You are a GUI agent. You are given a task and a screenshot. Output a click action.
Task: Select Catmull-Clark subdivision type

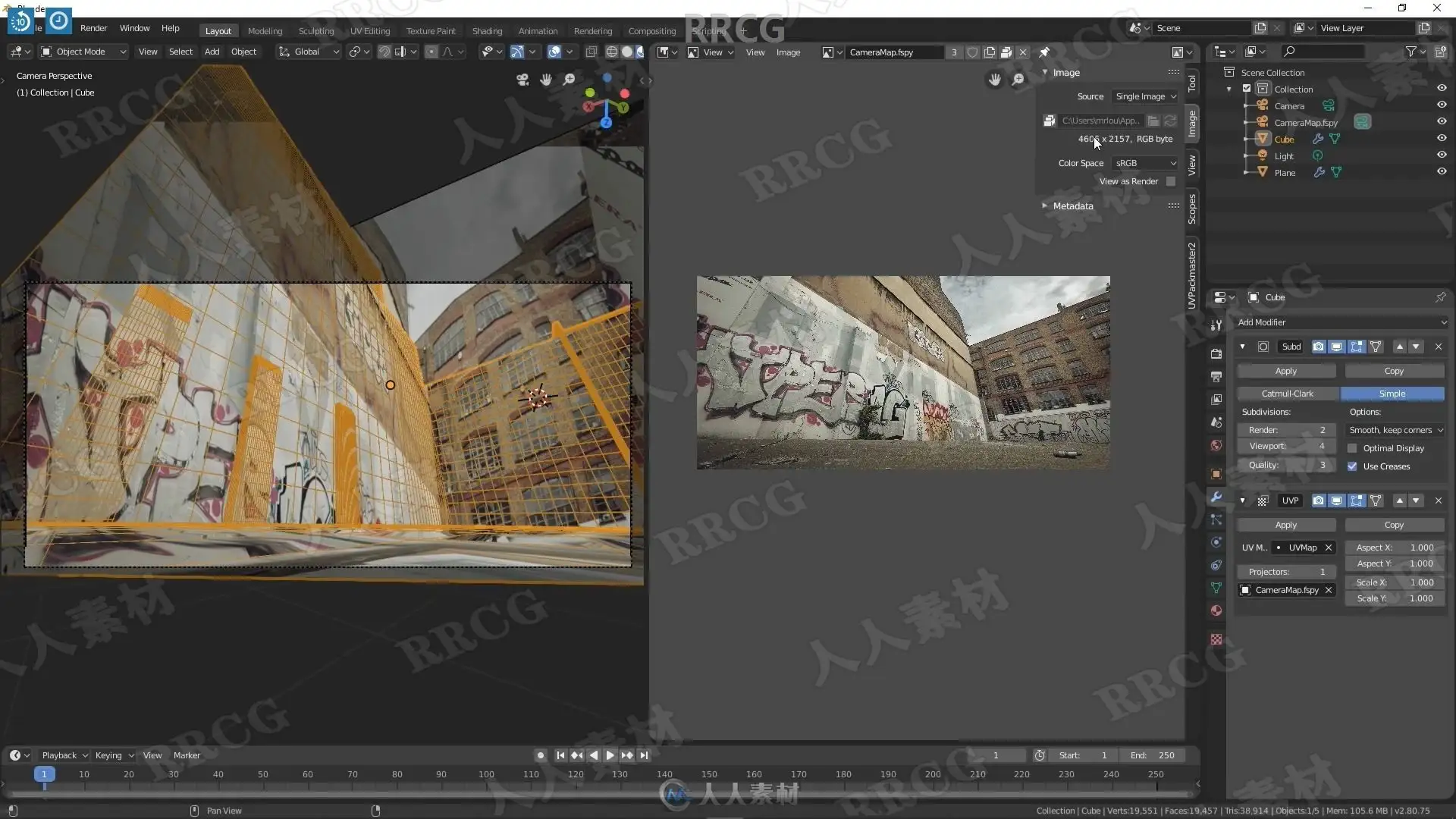coord(1287,394)
